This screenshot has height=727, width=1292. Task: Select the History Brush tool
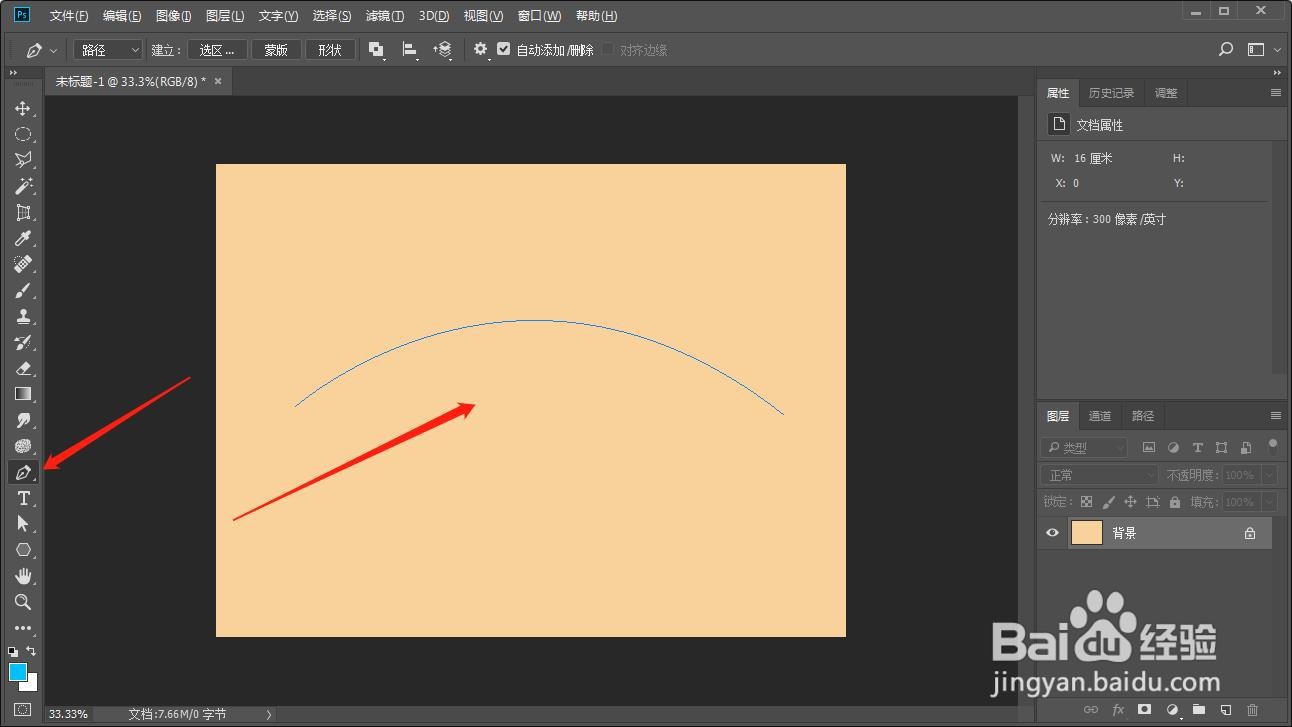(x=23, y=342)
